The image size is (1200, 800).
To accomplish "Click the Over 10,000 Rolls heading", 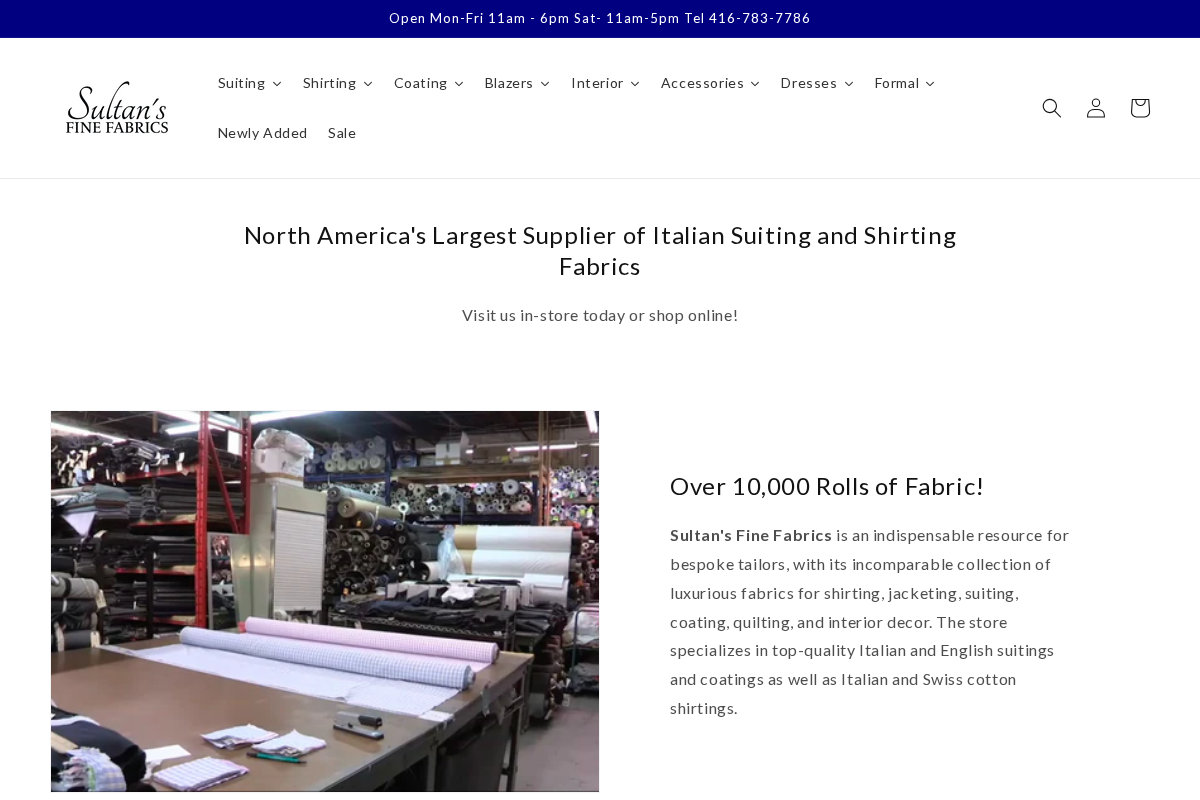I will pos(826,486).
